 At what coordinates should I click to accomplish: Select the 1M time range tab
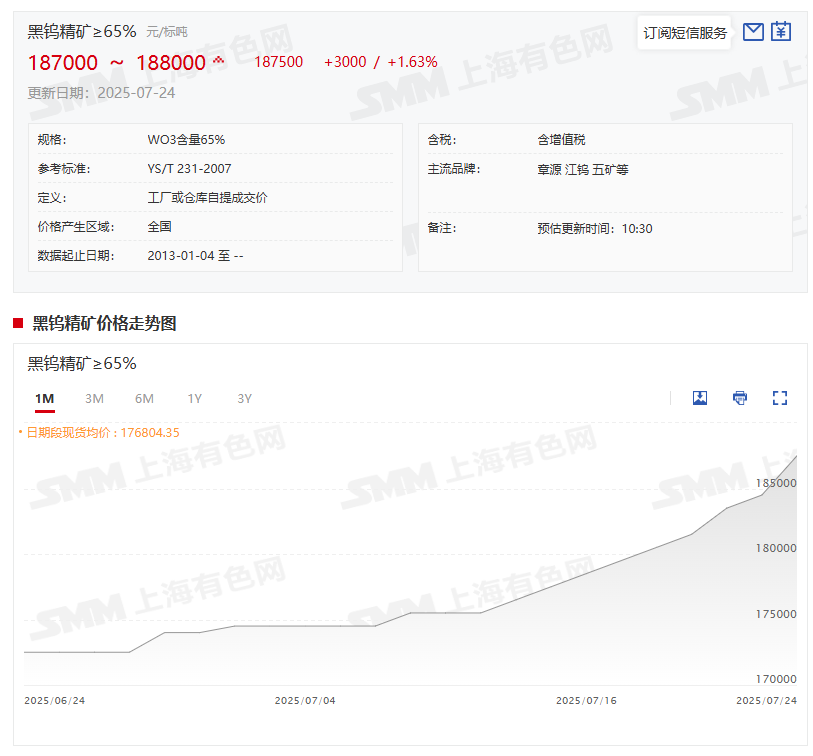[44, 399]
